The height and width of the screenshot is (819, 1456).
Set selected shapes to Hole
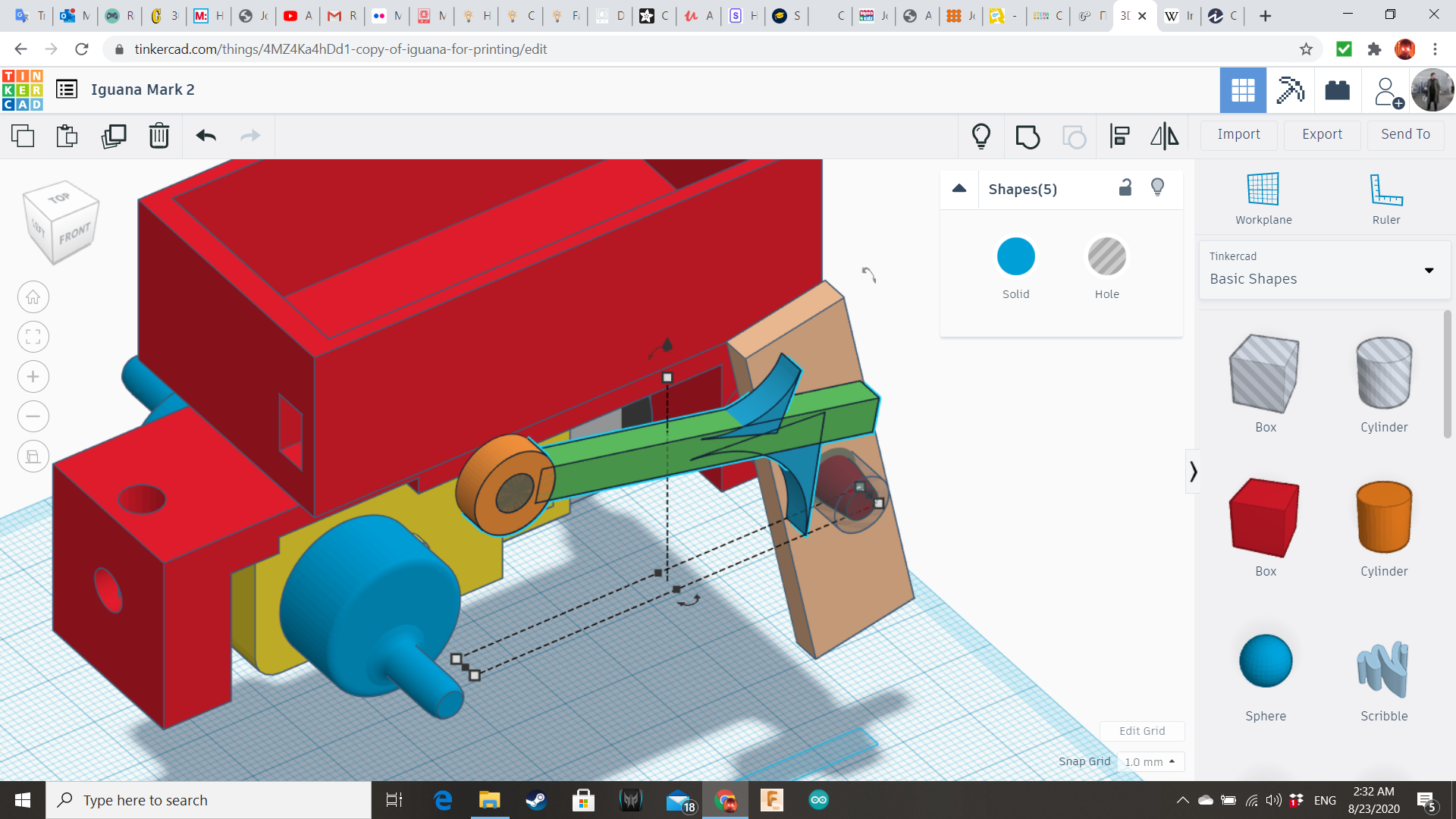pyautogui.click(x=1106, y=257)
